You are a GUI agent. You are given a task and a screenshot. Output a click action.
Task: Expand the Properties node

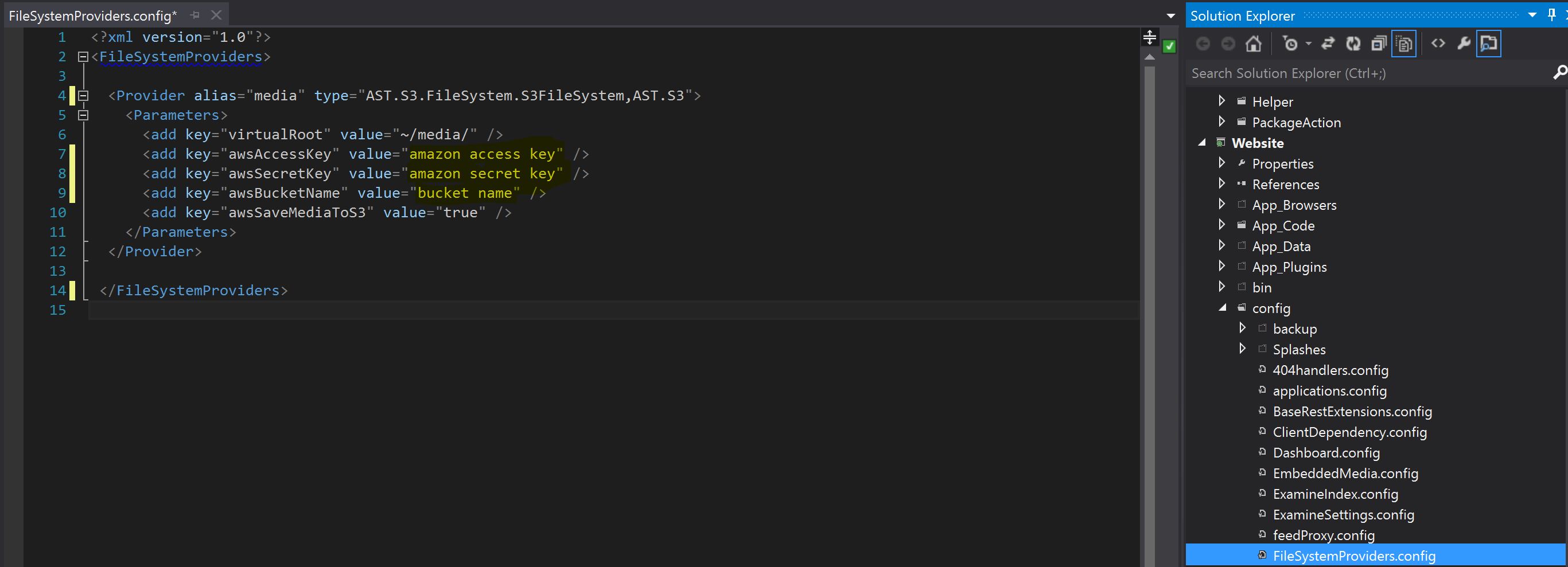[x=1221, y=163]
